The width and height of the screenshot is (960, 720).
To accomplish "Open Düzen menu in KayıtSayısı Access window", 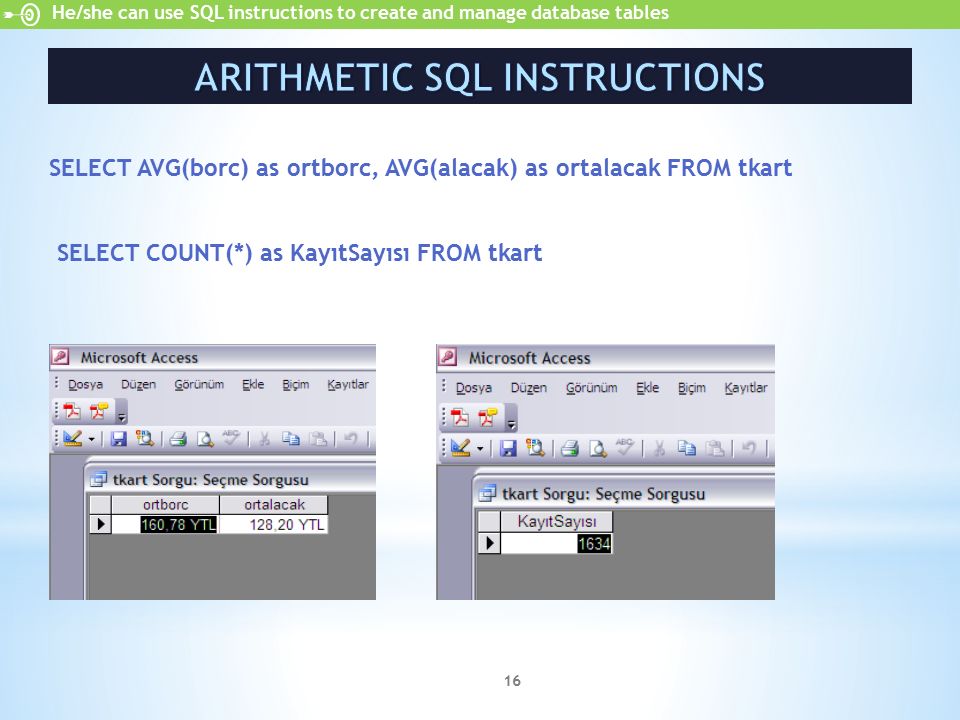I will [x=528, y=388].
